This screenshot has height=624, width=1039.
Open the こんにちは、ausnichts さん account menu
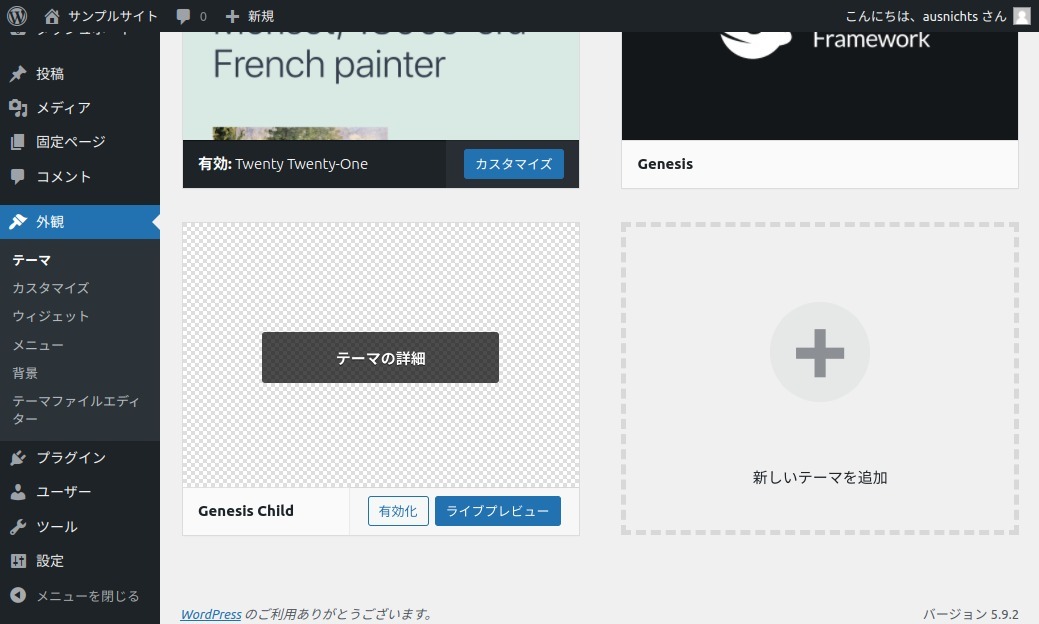tap(938, 16)
